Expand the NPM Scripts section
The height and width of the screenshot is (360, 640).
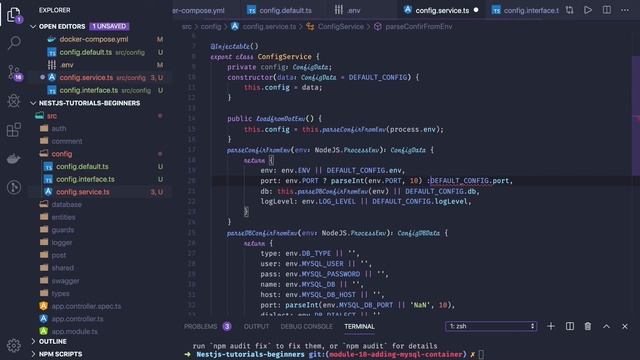[33, 354]
